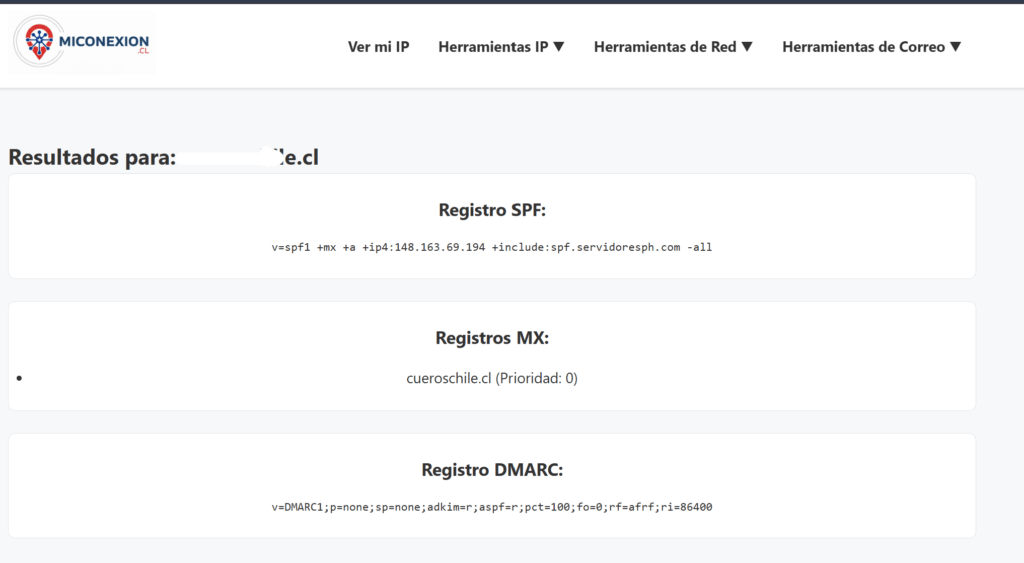Screen dimensions: 1024x563
Task: Open the Ver mi IP page
Action: 378,47
